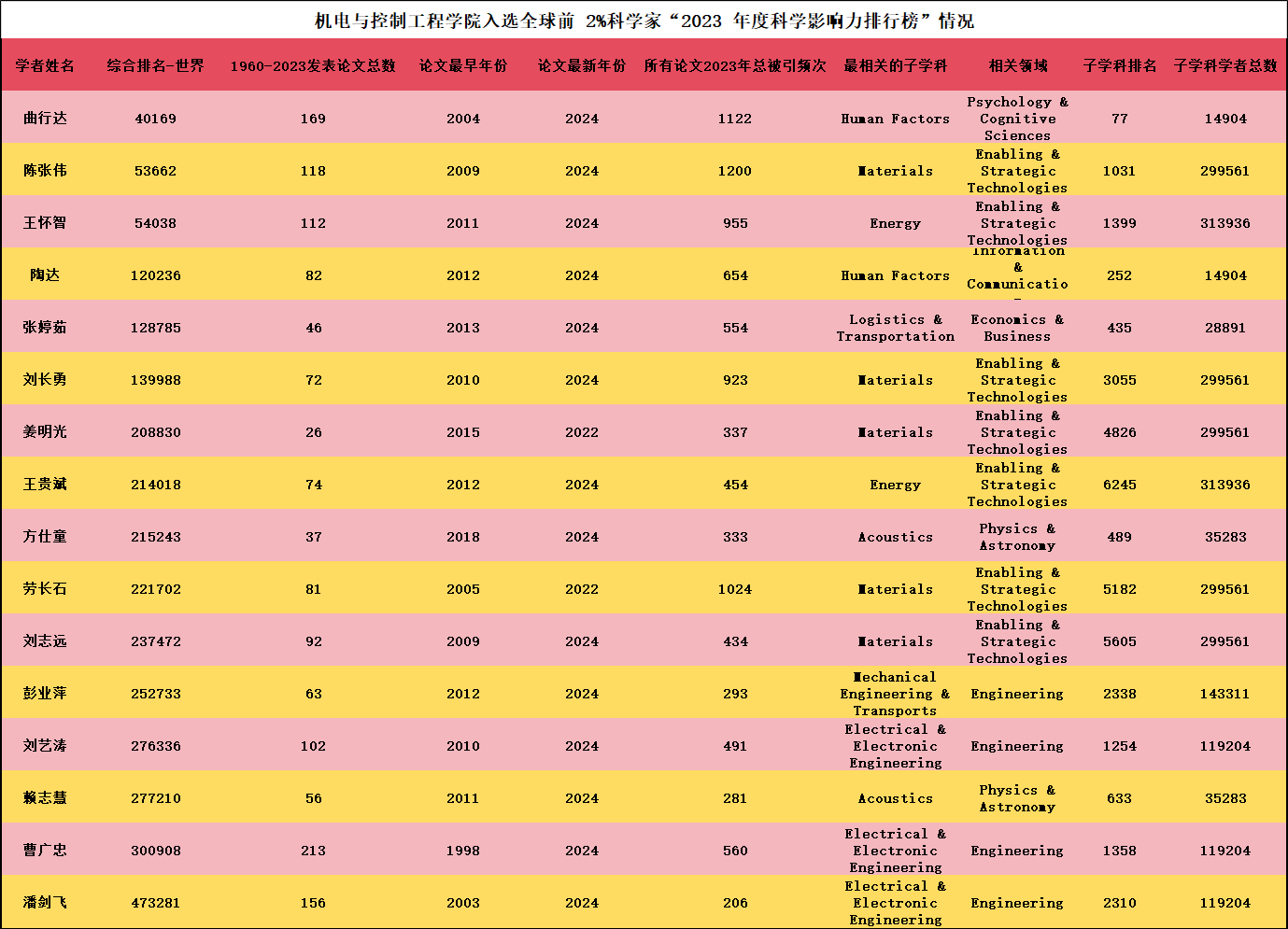Select the cell with name 陈张伟
The width and height of the screenshot is (1288, 929).
(x=45, y=171)
